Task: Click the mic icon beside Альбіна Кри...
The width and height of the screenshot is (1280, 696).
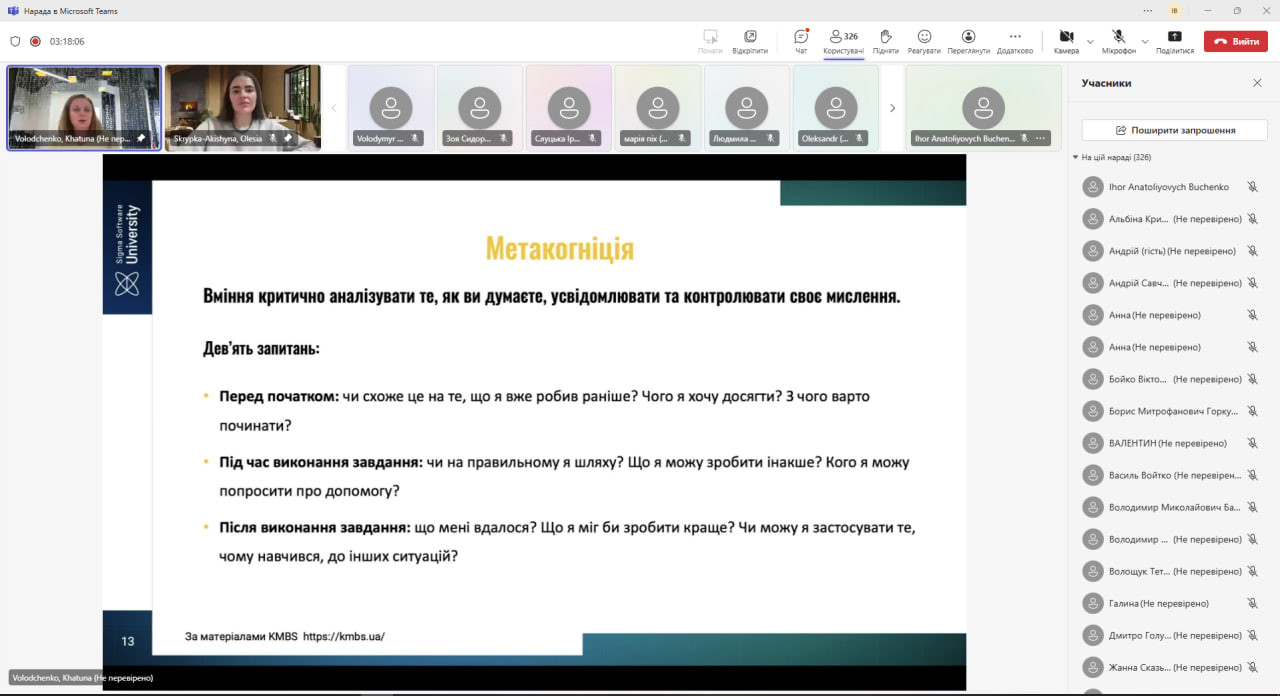Action: point(1252,219)
